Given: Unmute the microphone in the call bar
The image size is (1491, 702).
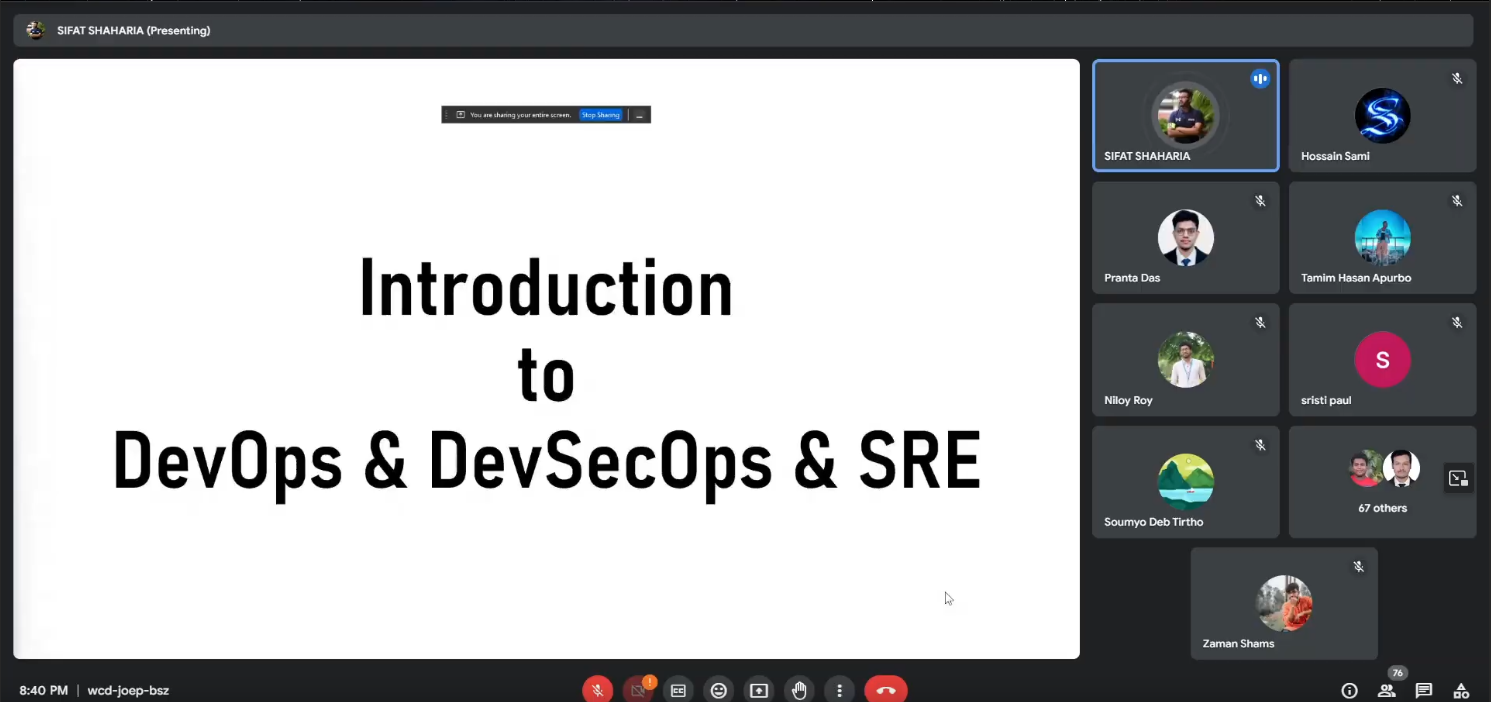Looking at the screenshot, I should [x=597, y=690].
